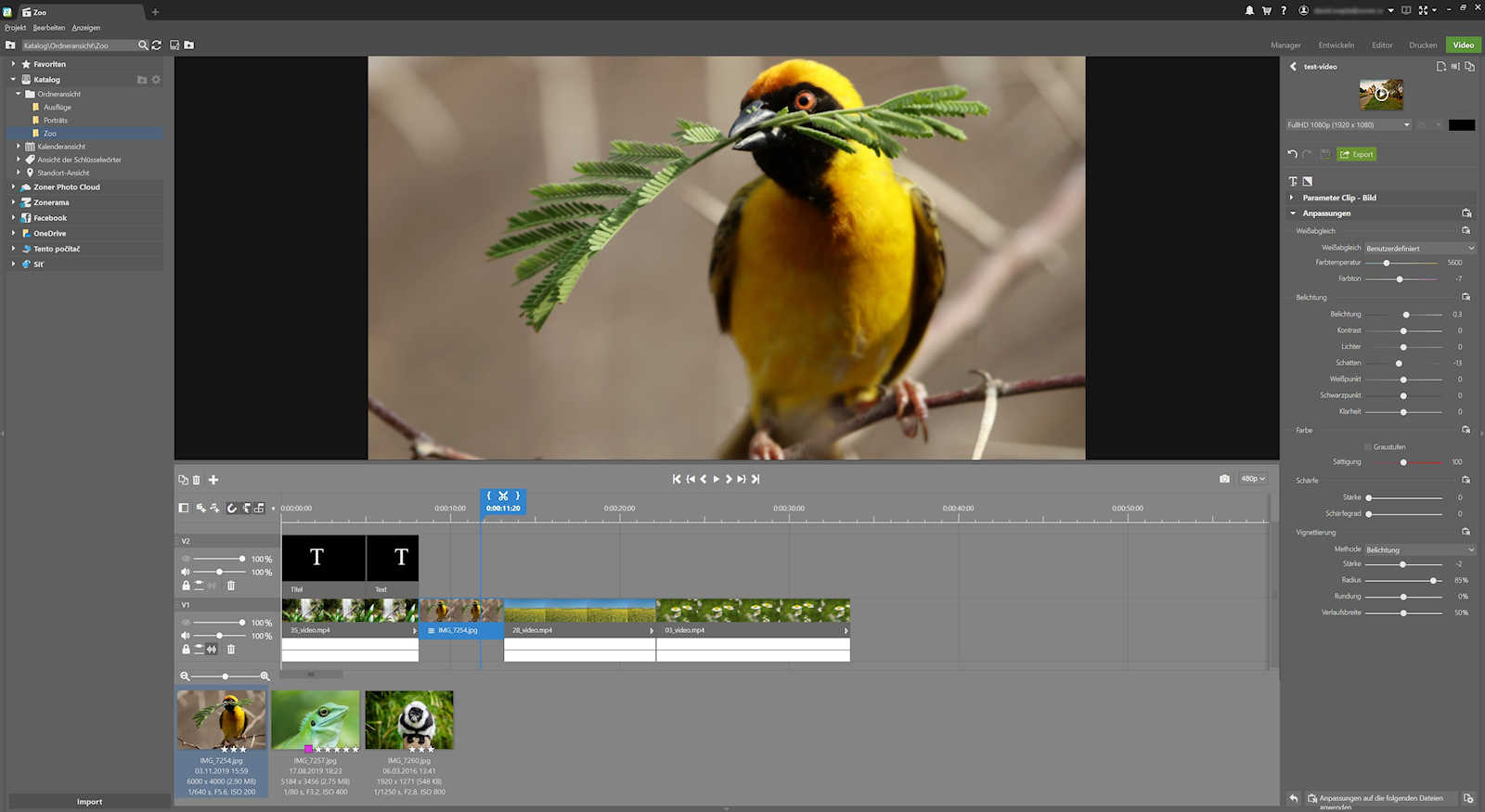Select the IMG_7257.jpg lizard thumbnail
Screen dimensions: 1485x812
click(316, 720)
